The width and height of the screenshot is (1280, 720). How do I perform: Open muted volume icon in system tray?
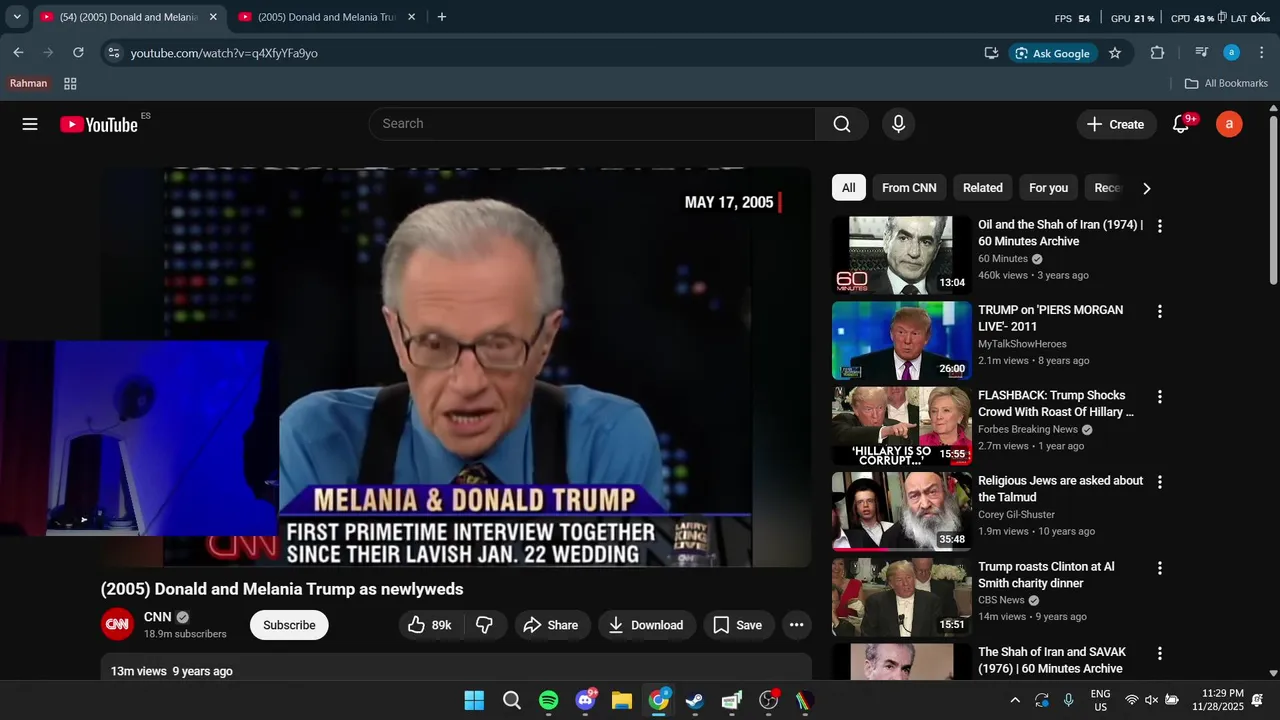1151,700
